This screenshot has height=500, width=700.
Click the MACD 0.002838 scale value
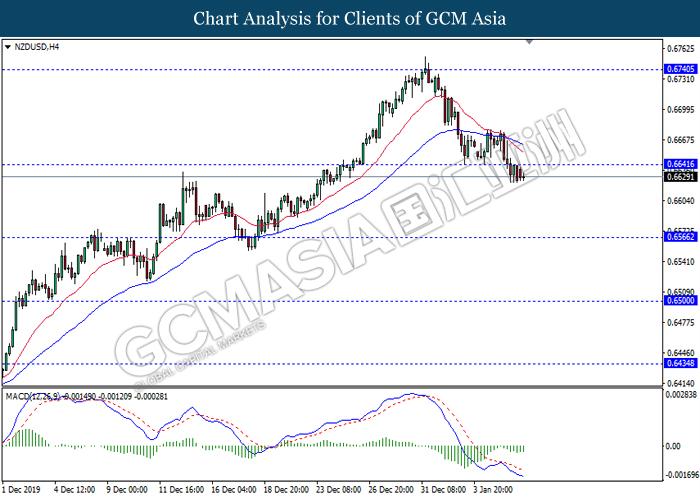click(682, 395)
